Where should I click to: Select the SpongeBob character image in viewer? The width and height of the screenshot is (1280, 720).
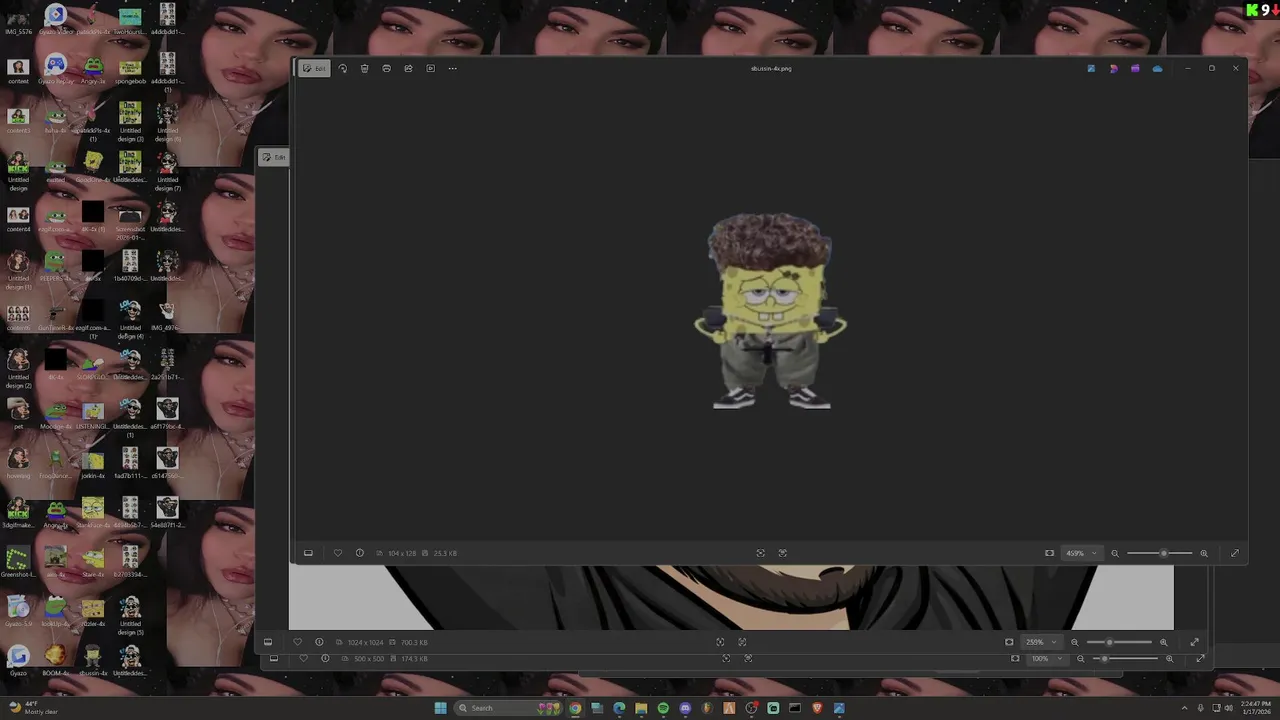[770, 311]
